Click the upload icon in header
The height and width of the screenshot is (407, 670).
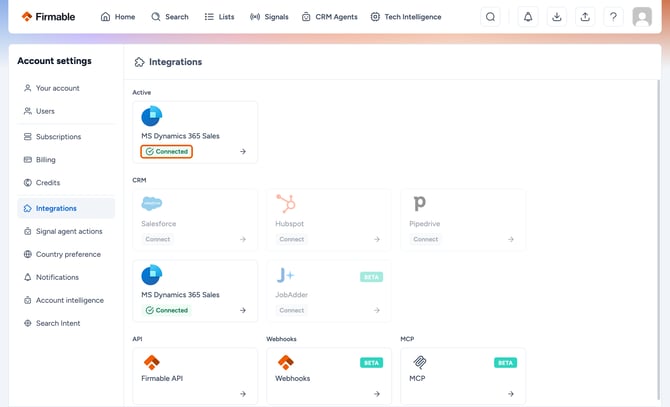pyautogui.click(x=585, y=17)
